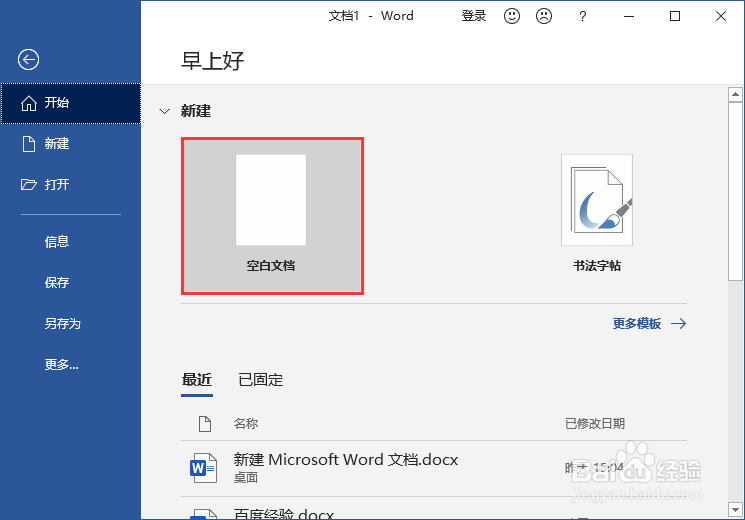This screenshot has height=520, width=745.
Task: Open Help with the question mark icon
Action: point(583,17)
